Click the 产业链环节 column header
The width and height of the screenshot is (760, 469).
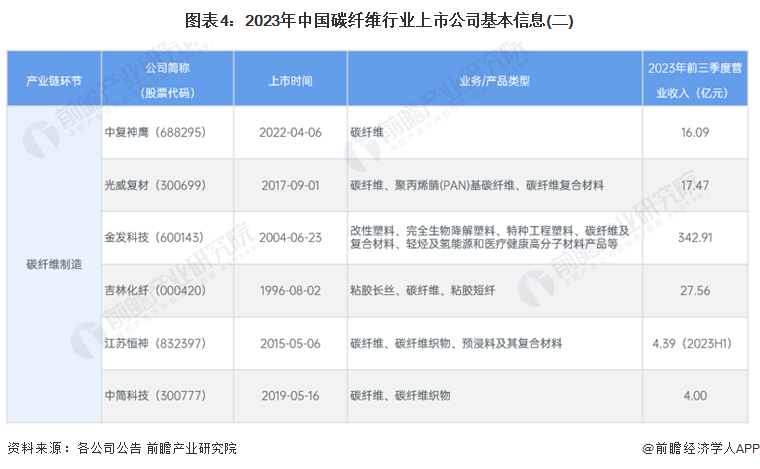point(54,79)
